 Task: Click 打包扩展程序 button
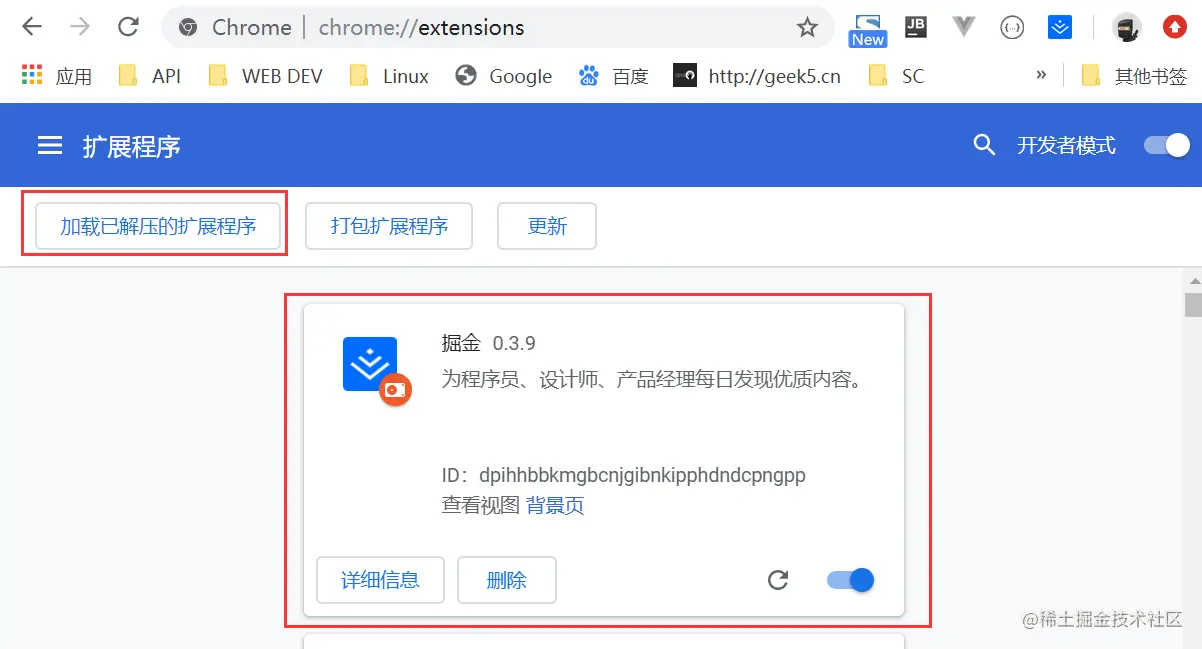pyautogui.click(x=389, y=226)
